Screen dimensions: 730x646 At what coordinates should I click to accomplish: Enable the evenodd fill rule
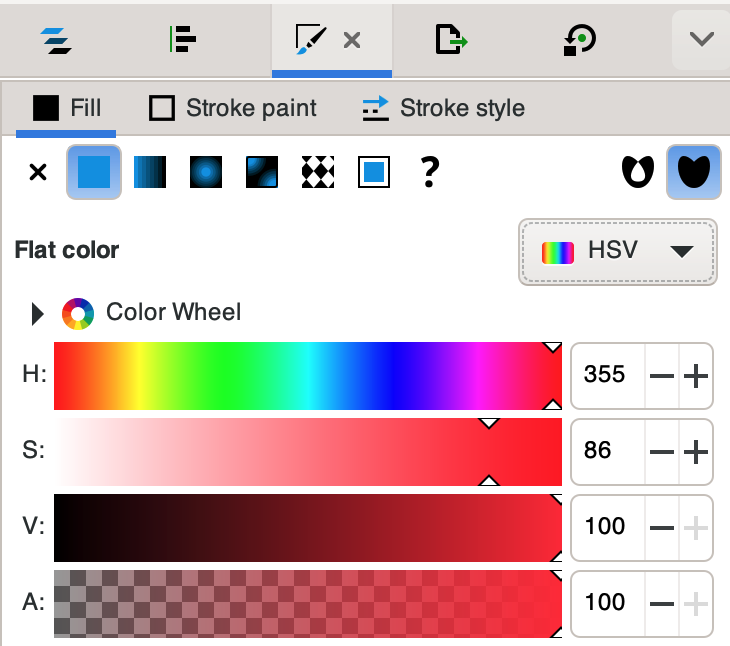click(636, 173)
